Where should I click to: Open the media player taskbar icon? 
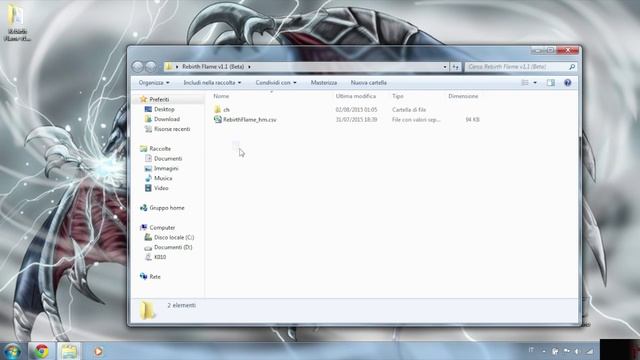point(98,351)
